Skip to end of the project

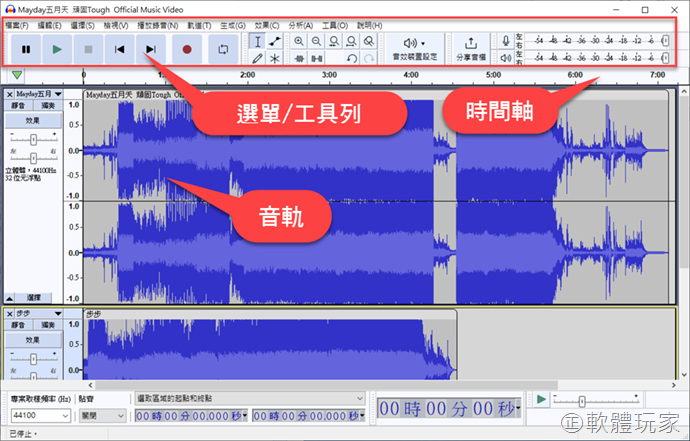pyautogui.click(x=151, y=48)
